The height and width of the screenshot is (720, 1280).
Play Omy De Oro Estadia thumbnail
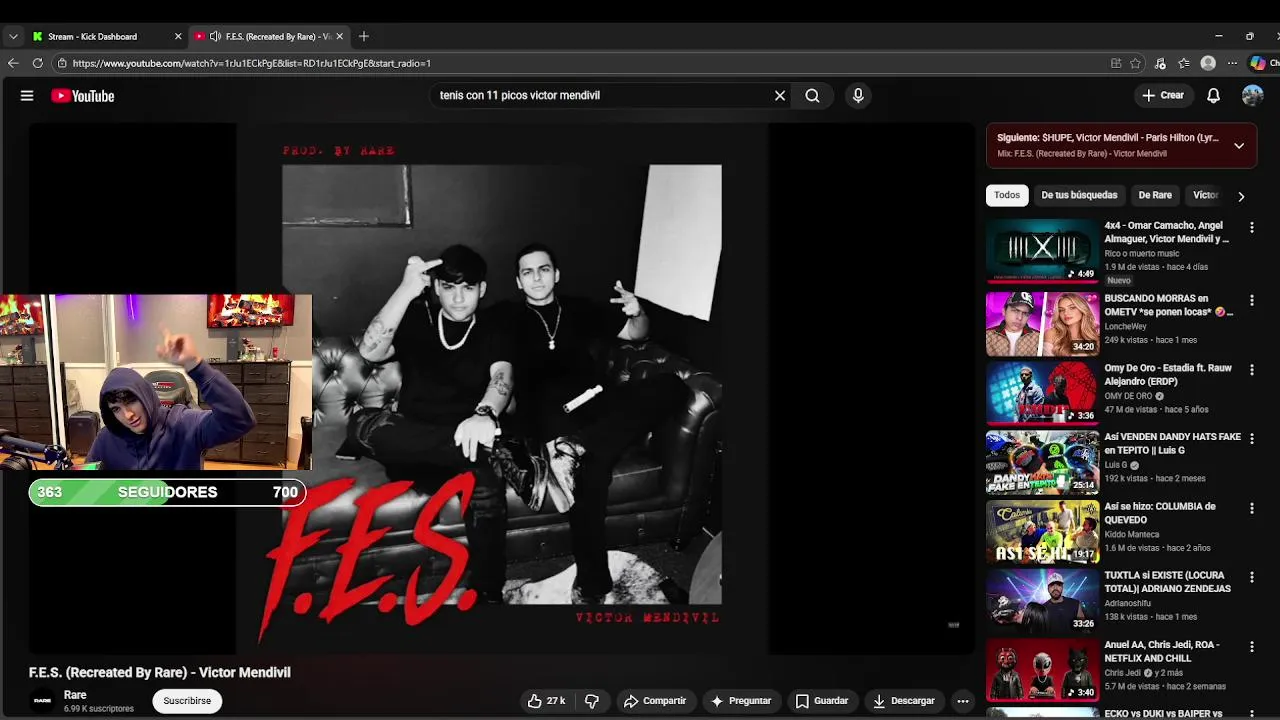click(1042, 393)
